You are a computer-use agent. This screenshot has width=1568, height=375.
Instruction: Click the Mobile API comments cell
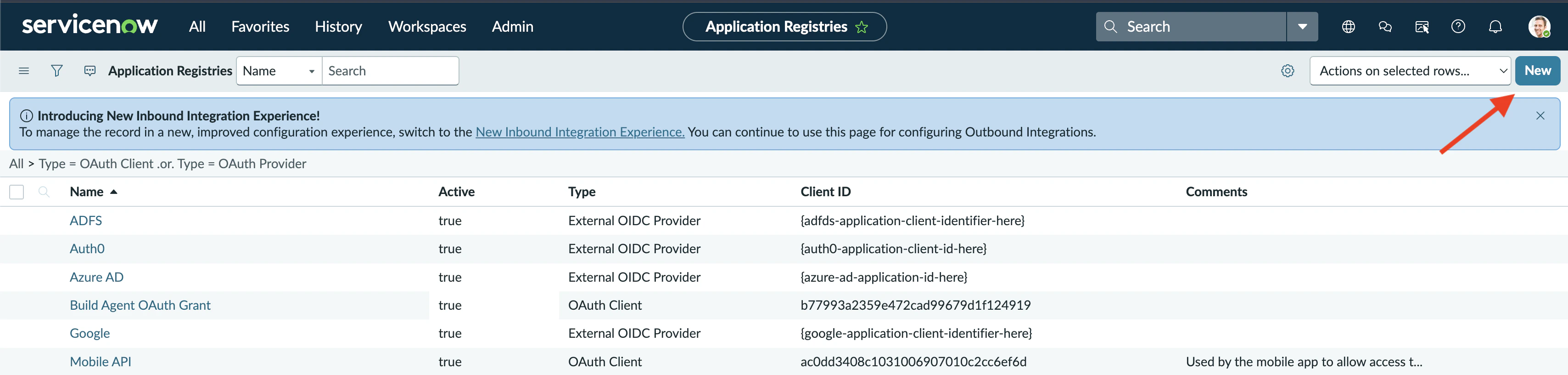tap(1304, 362)
